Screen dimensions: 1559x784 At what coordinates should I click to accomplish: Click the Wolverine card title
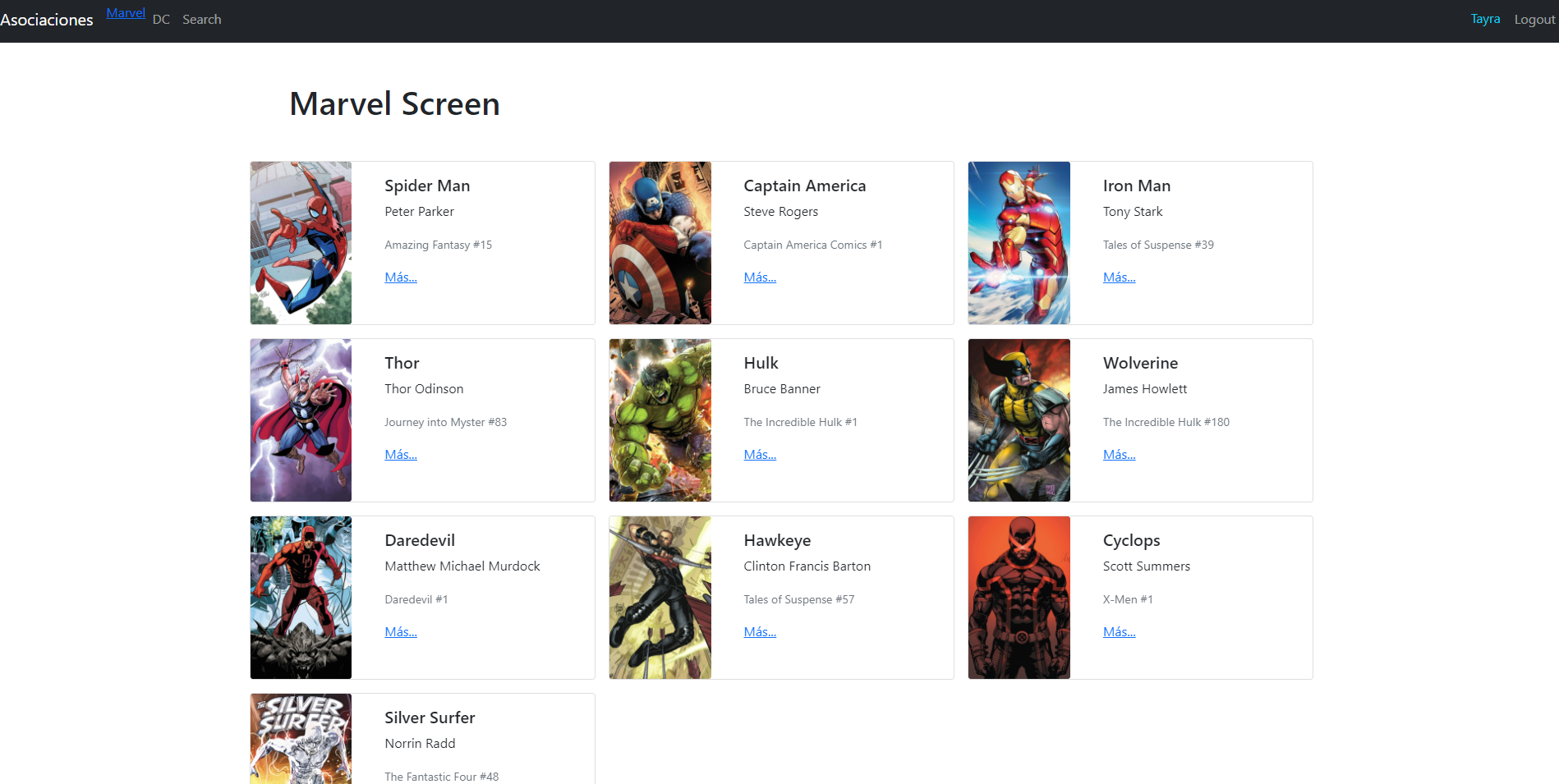coord(1141,363)
